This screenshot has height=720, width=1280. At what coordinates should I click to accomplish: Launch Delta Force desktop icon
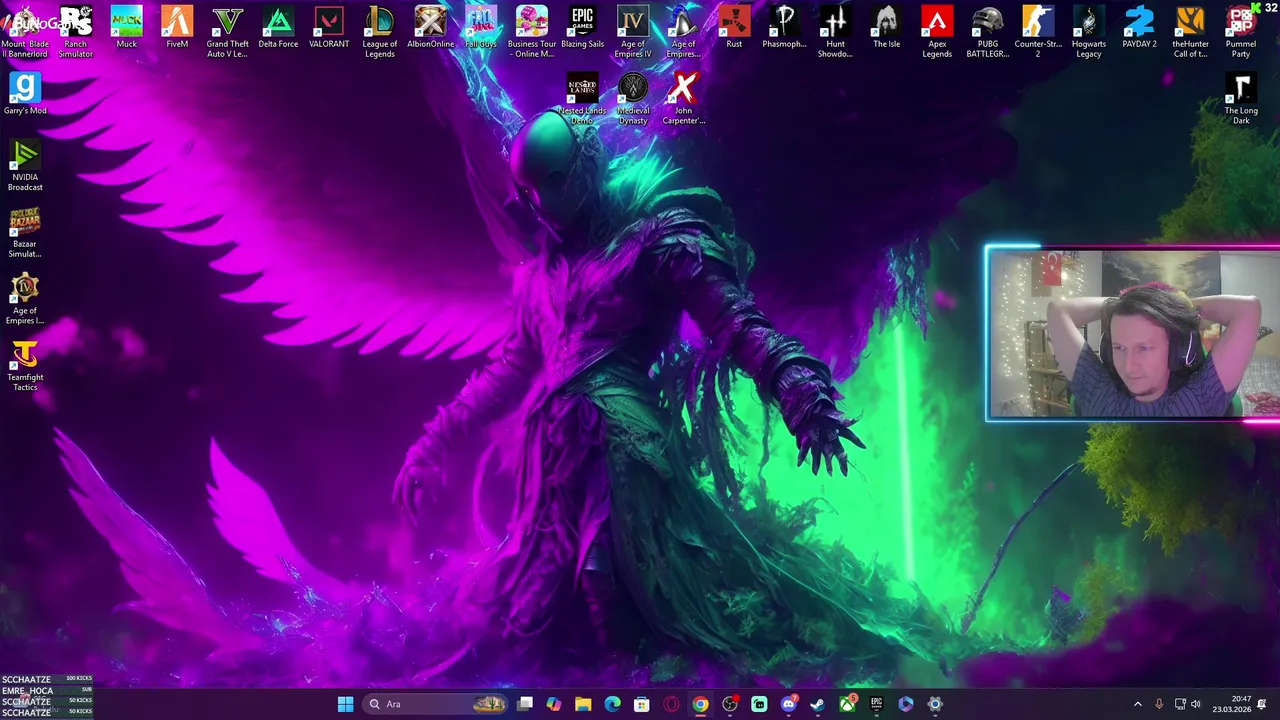278,28
